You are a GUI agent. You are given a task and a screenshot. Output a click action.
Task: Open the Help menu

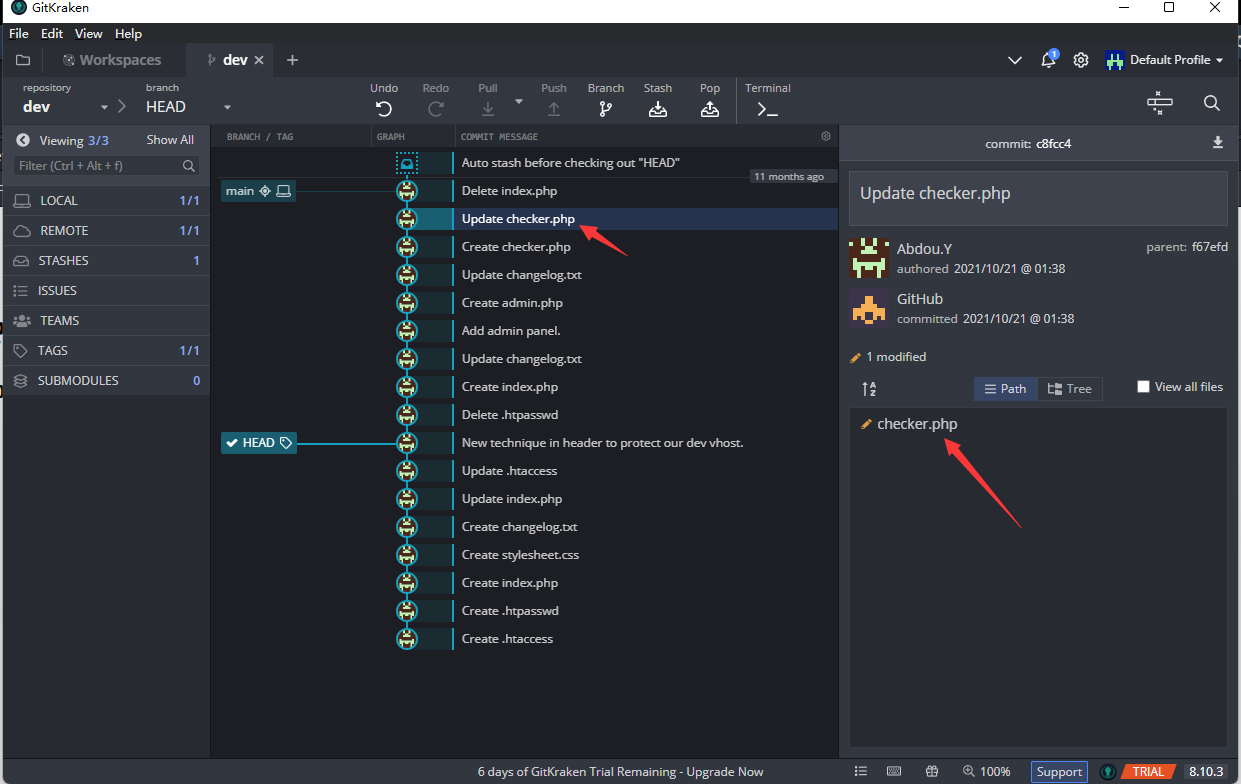click(128, 34)
